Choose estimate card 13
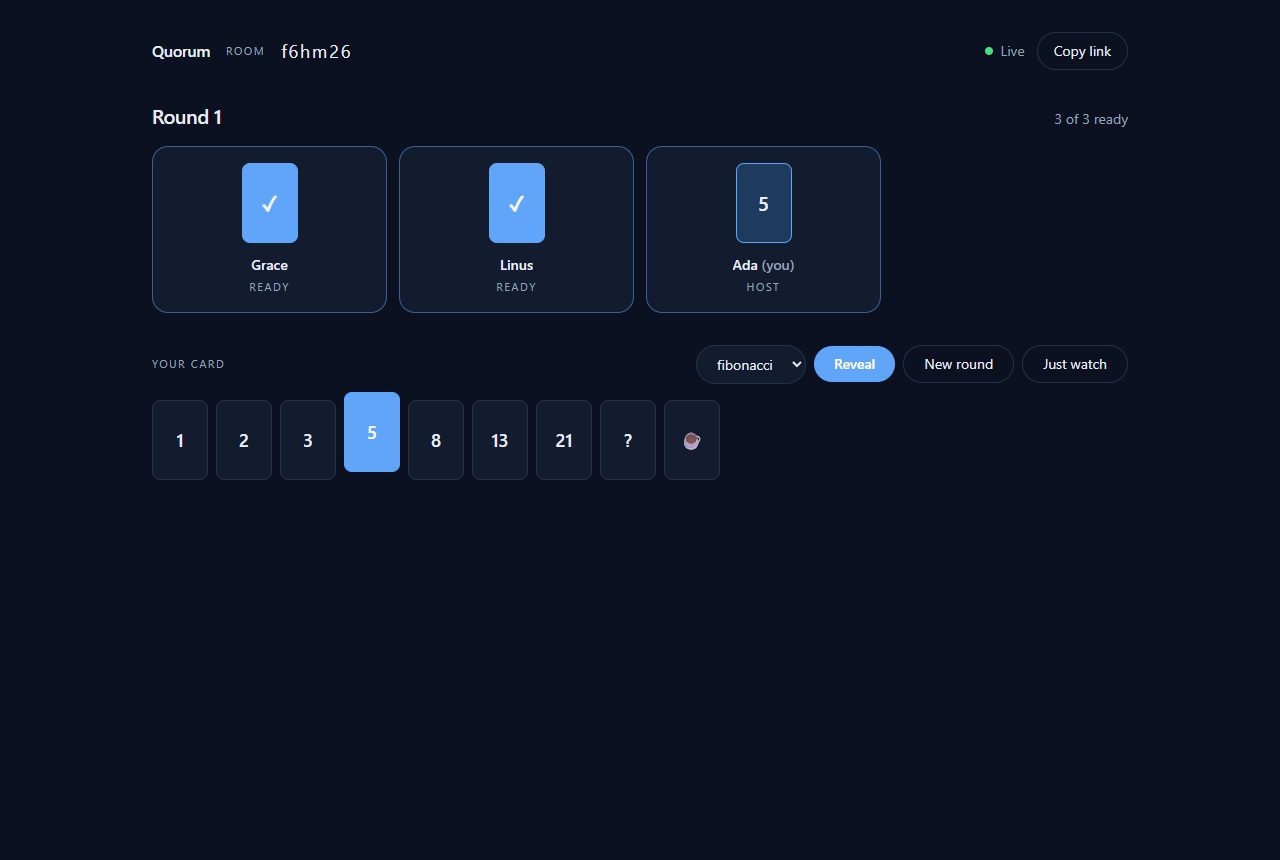The image size is (1280, 860). tap(500, 440)
